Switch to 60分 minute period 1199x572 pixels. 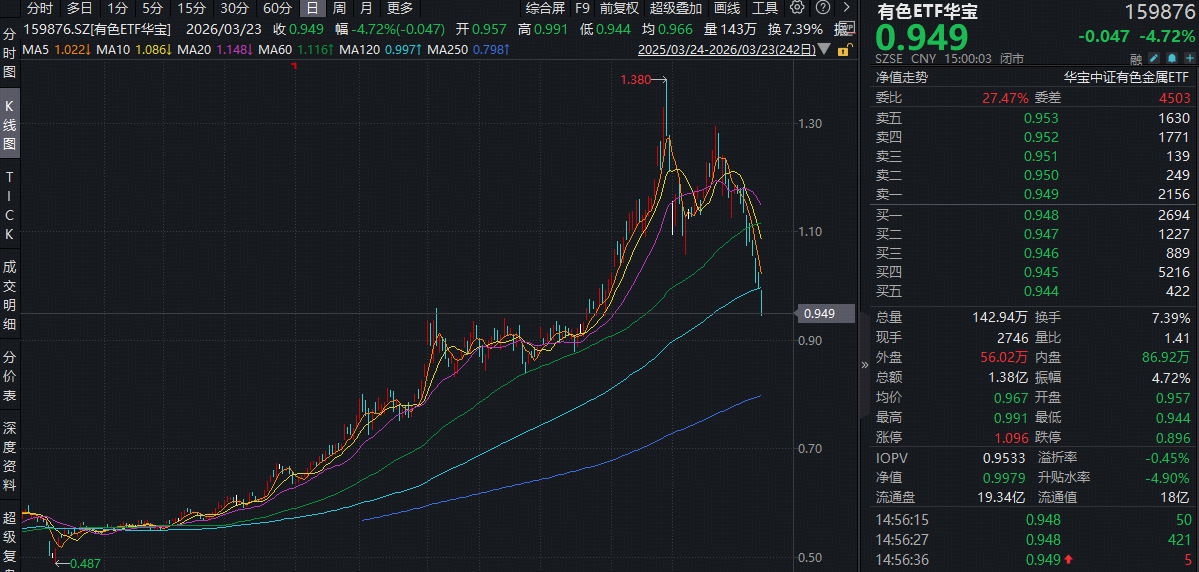click(x=277, y=8)
